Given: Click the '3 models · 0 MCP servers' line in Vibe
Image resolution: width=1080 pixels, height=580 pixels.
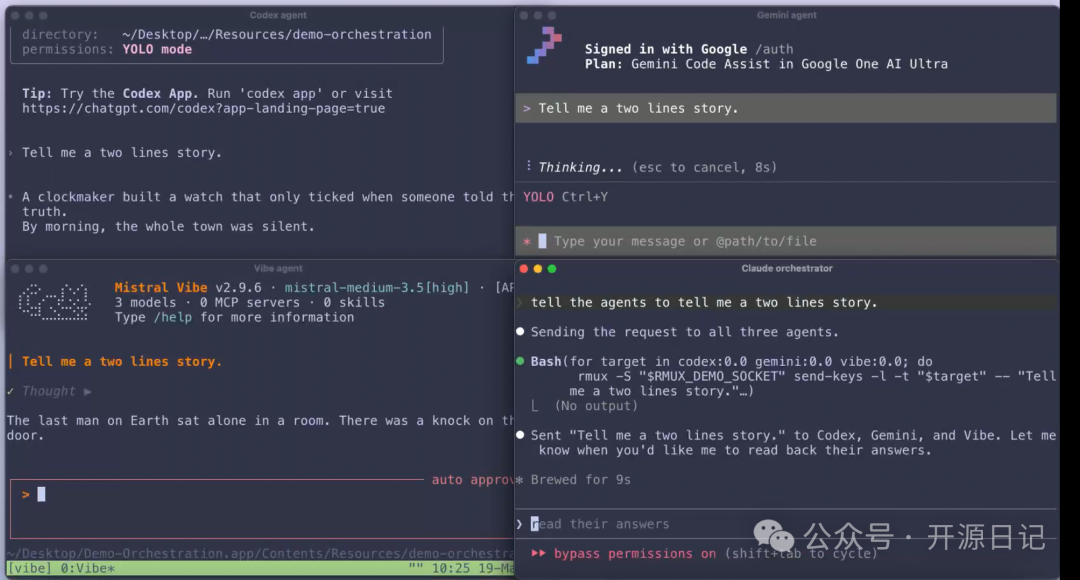Looking at the screenshot, I should pos(249,302).
